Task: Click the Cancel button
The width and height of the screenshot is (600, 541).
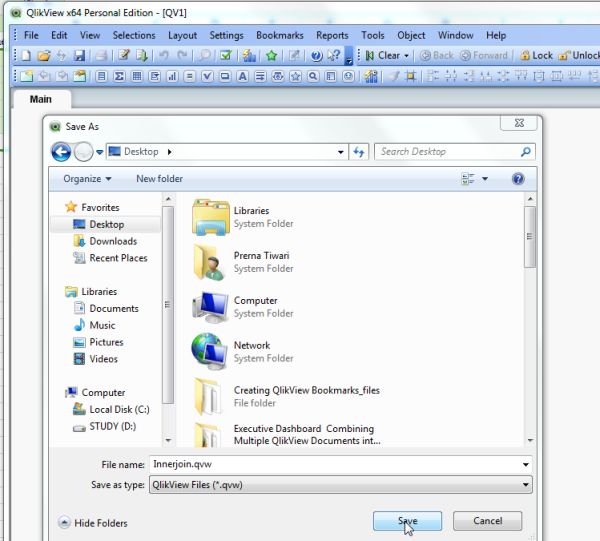Action: [488, 521]
